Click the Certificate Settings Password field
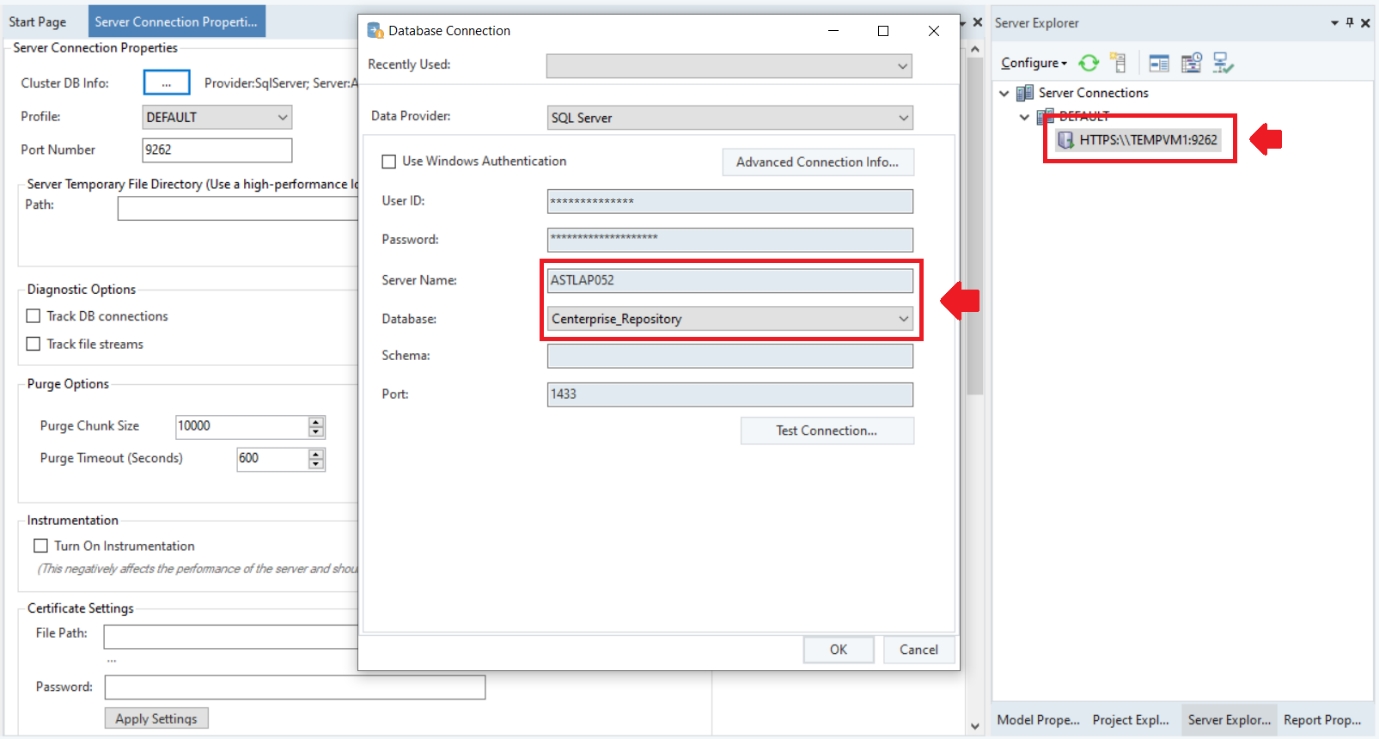The height and width of the screenshot is (739, 1379). (x=295, y=688)
